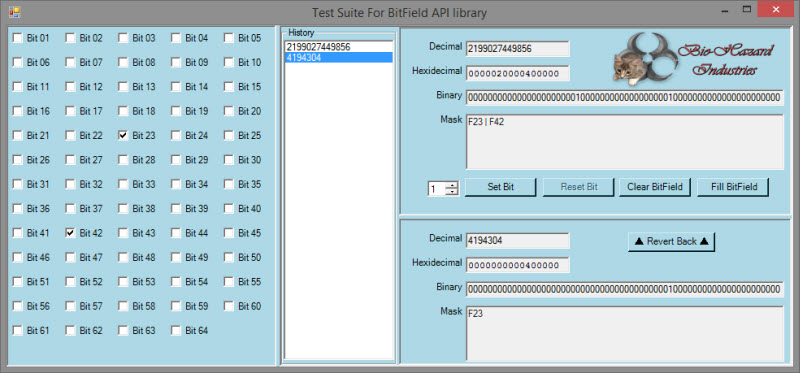This screenshot has height=373, width=800.
Task: Click the lower Binary field
Action: pyautogui.click(x=624, y=289)
